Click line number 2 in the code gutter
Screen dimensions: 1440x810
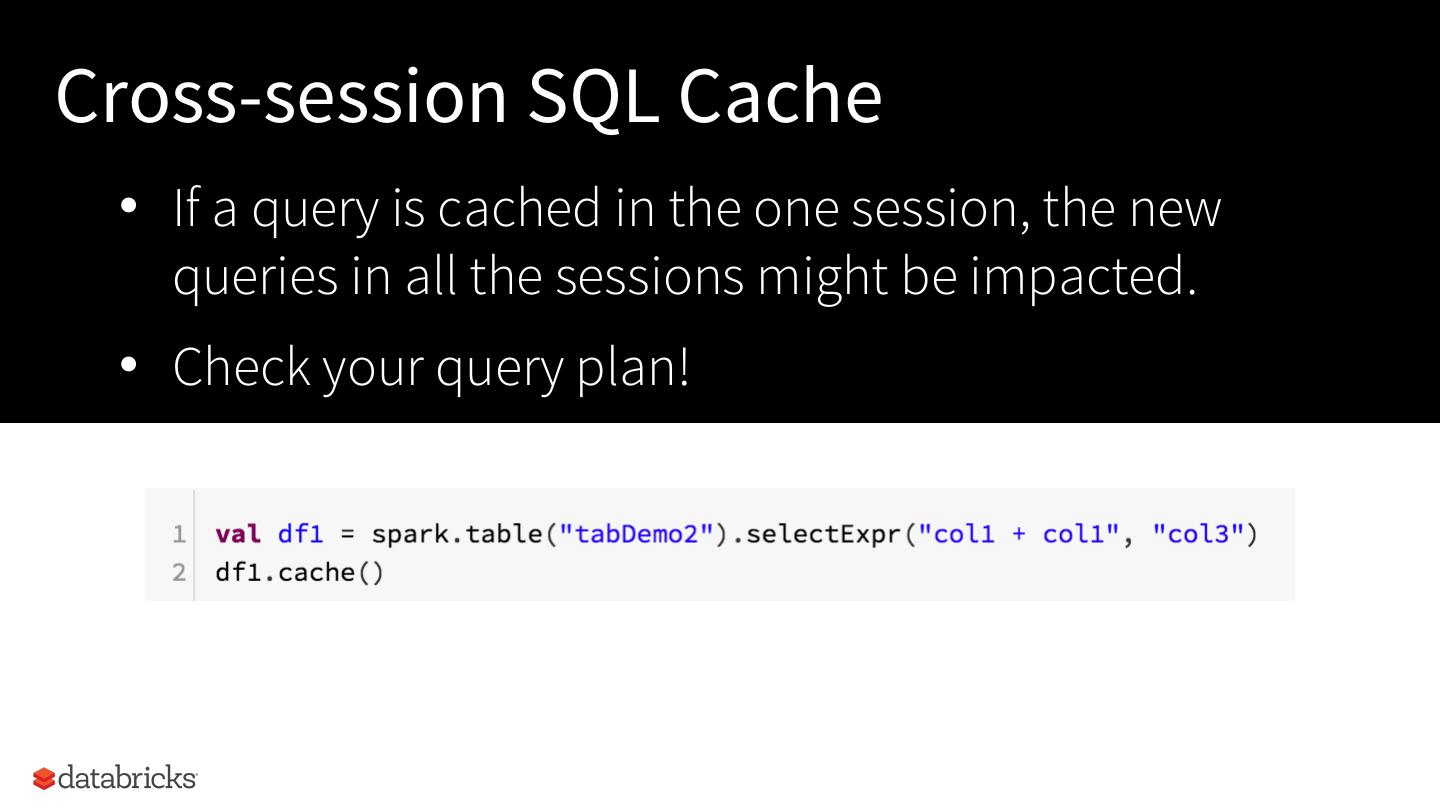(x=179, y=573)
